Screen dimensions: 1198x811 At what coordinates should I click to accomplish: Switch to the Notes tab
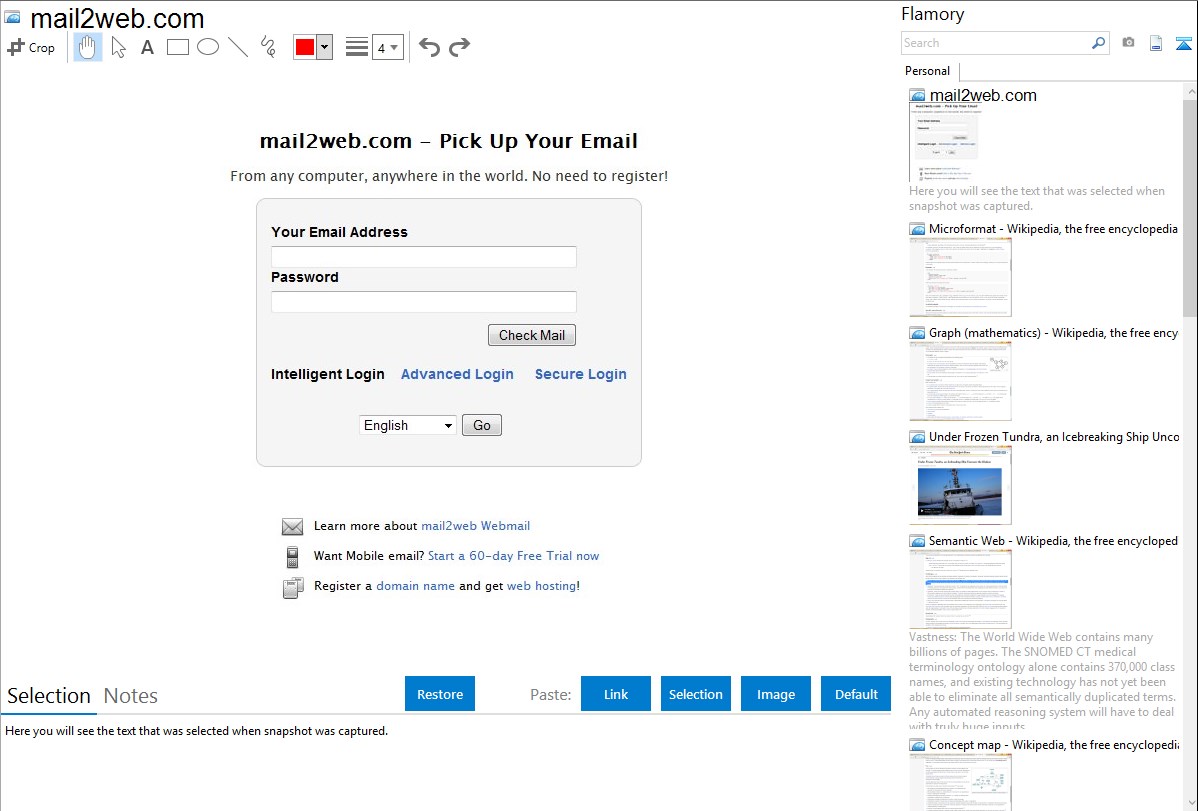(131, 696)
